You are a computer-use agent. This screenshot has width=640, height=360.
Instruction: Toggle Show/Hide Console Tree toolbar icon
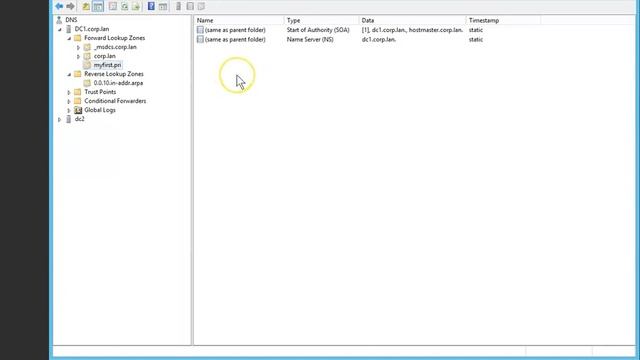point(98,6)
